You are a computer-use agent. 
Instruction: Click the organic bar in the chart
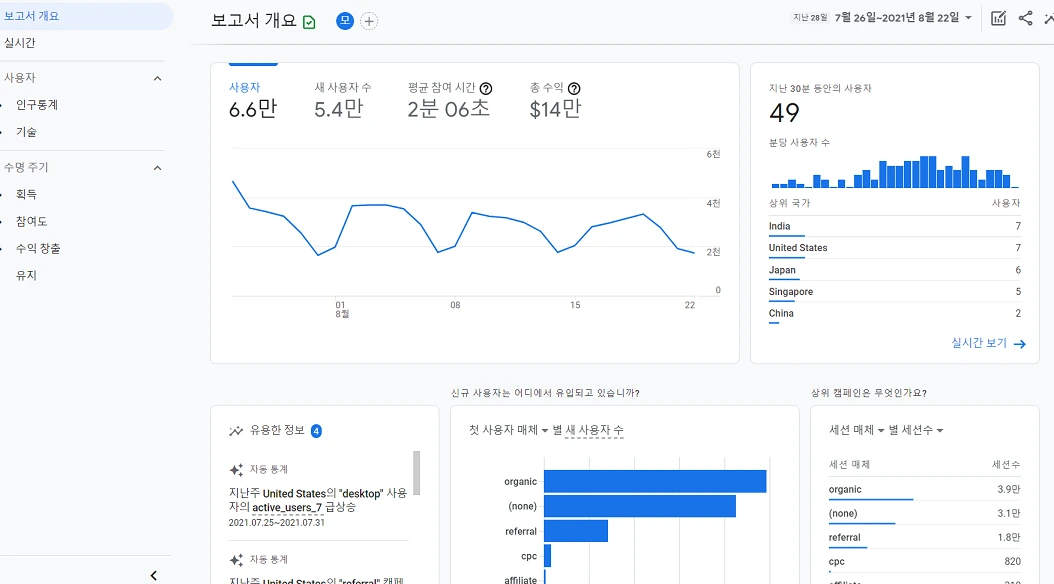click(655, 481)
